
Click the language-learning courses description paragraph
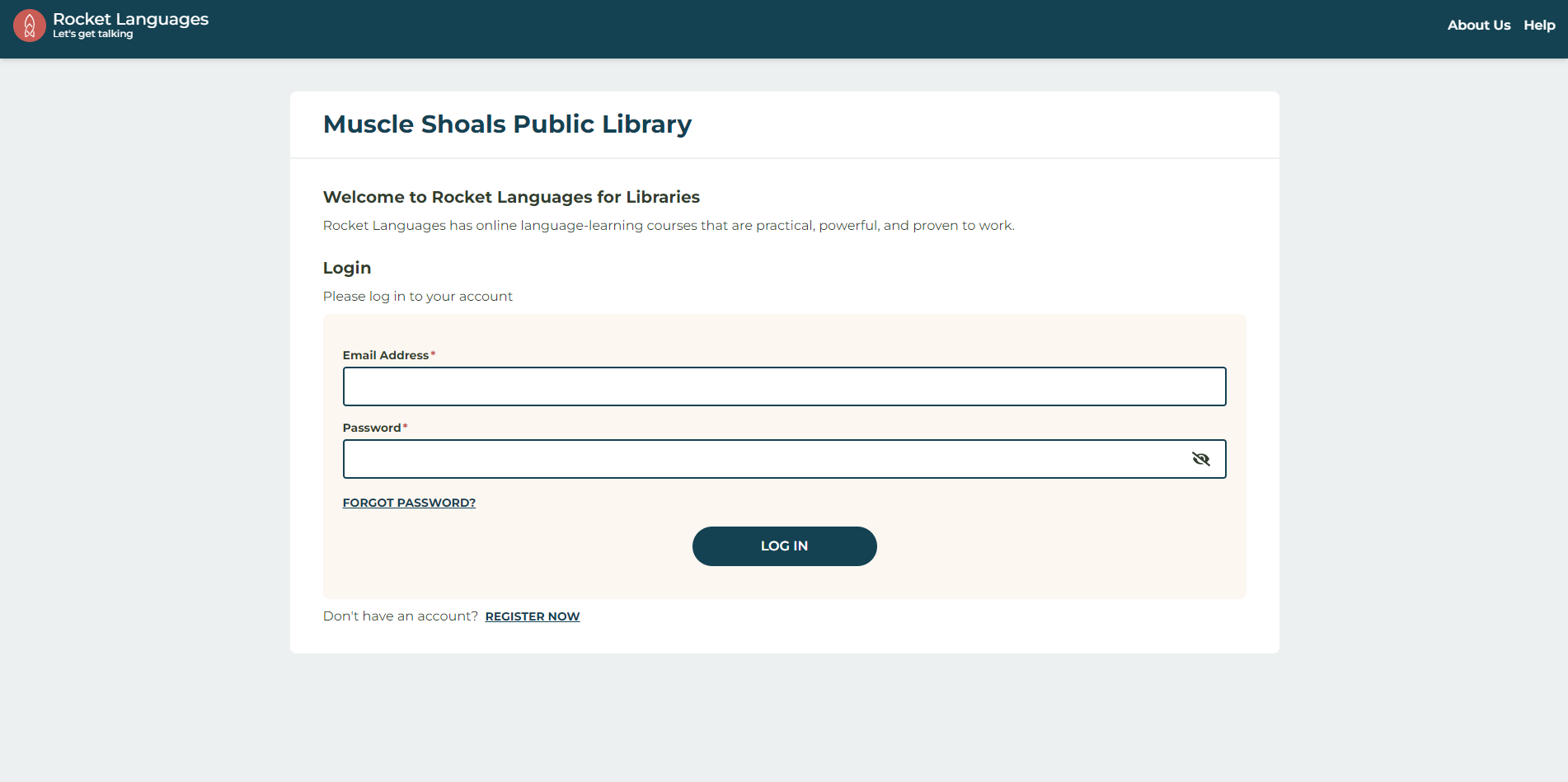(x=668, y=226)
